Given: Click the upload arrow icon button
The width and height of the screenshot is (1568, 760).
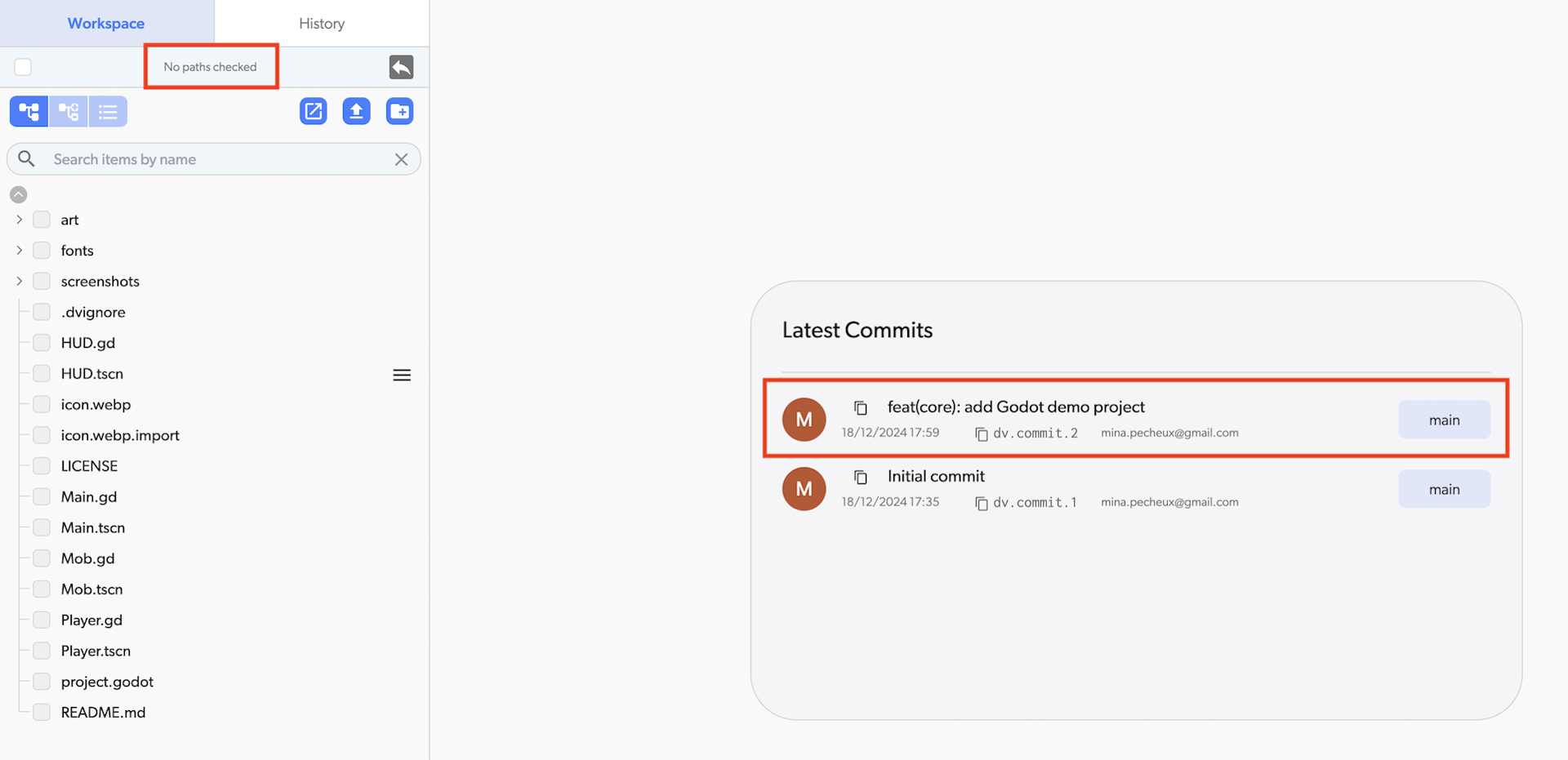Looking at the screenshot, I should (x=356, y=111).
